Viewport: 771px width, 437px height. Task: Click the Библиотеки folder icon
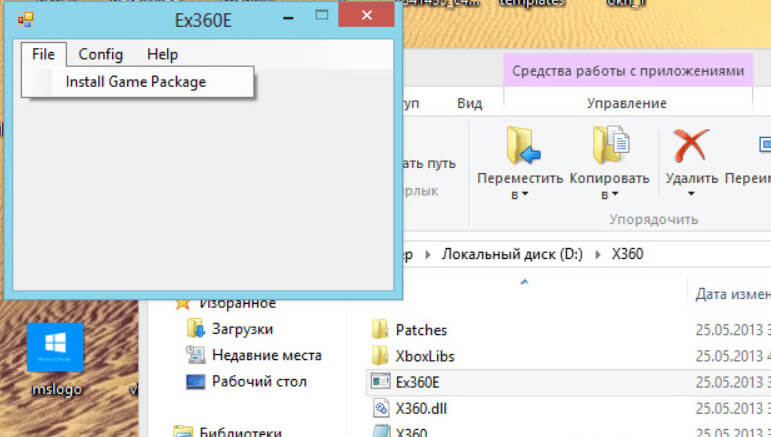[183, 432]
